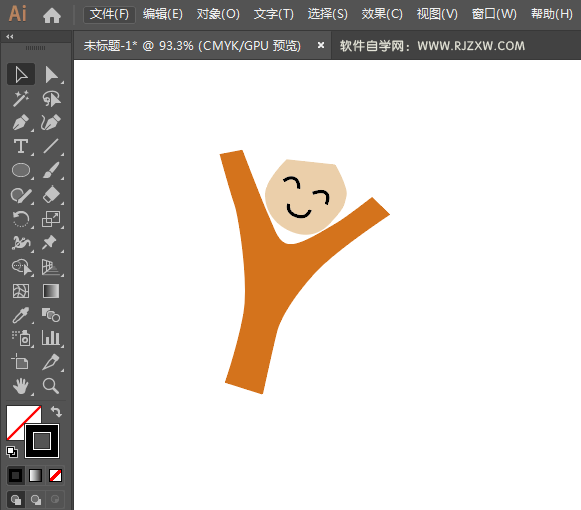The width and height of the screenshot is (581, 510).
Task: Pick the Eyedropper tool
Action: pyautogui.click(x=21, y=315)
